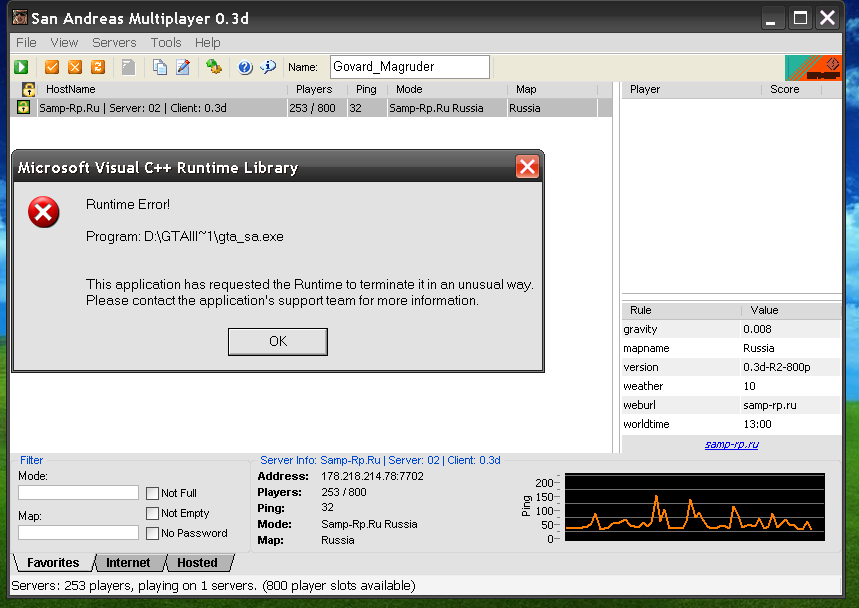This screenshot has height=608, width=859.
Task: Click the Name field containing Govard_Magruder
Action: [410, 67]
